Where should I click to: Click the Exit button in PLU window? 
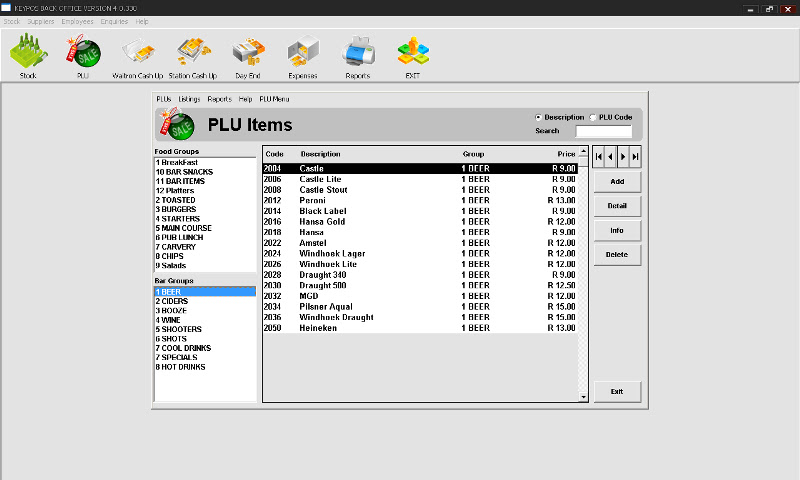[x=617, y=392]
